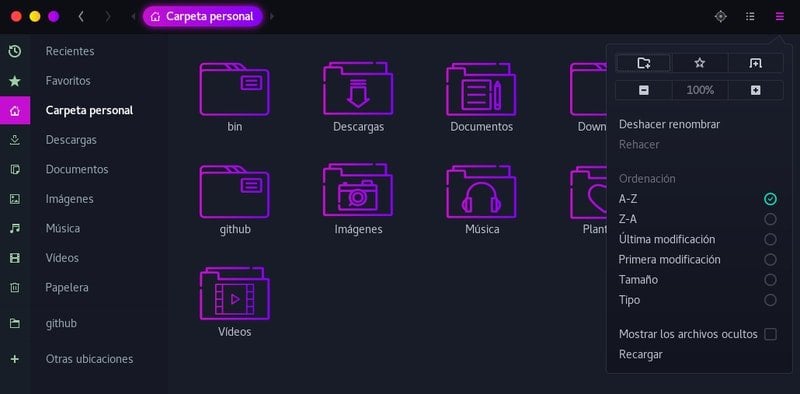
Task: Open Documentos label in the sidebar
Action: point(77,169)
